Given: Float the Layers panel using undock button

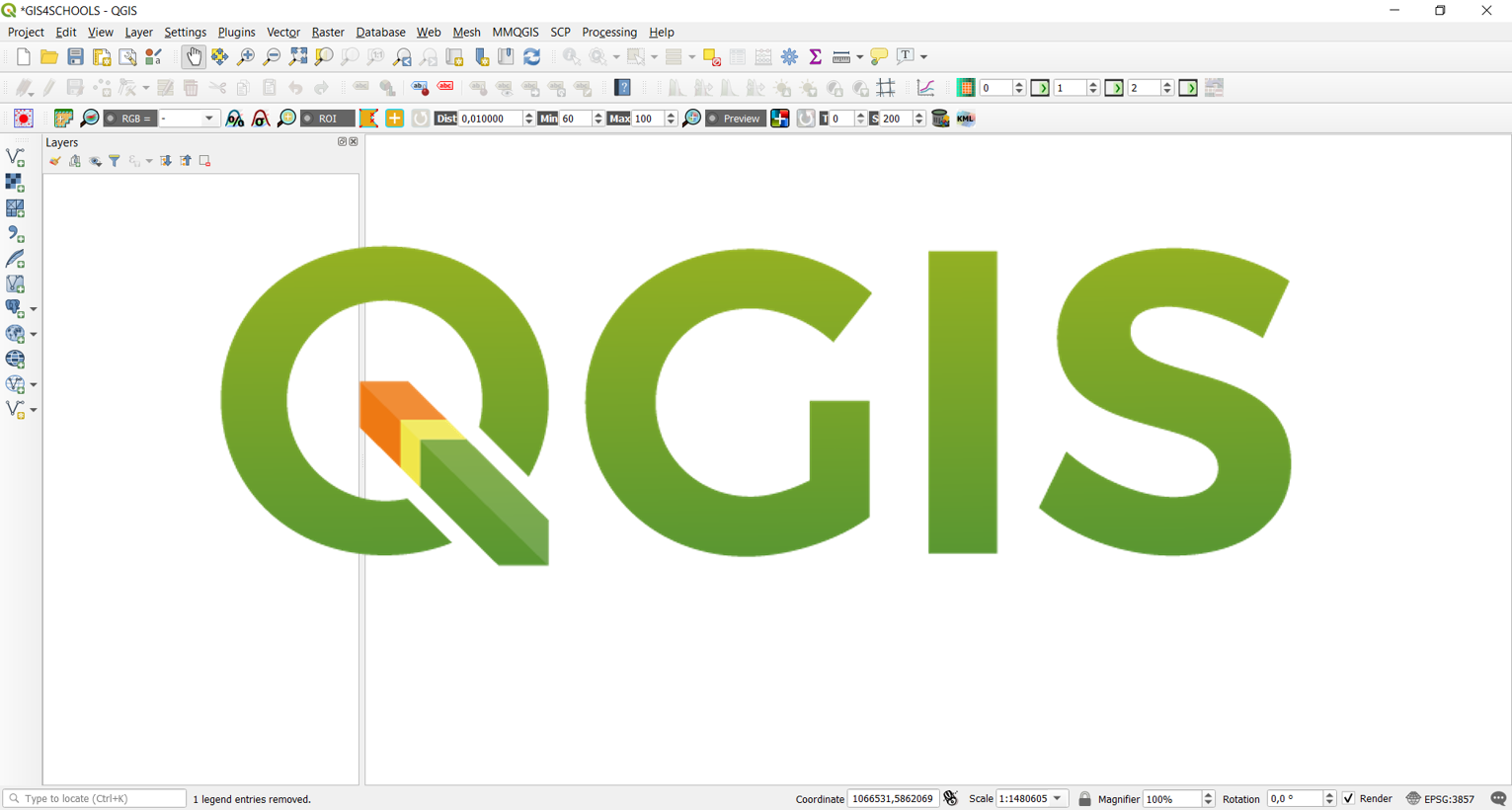Looking at the screenshot, I should tap(343, 142).
